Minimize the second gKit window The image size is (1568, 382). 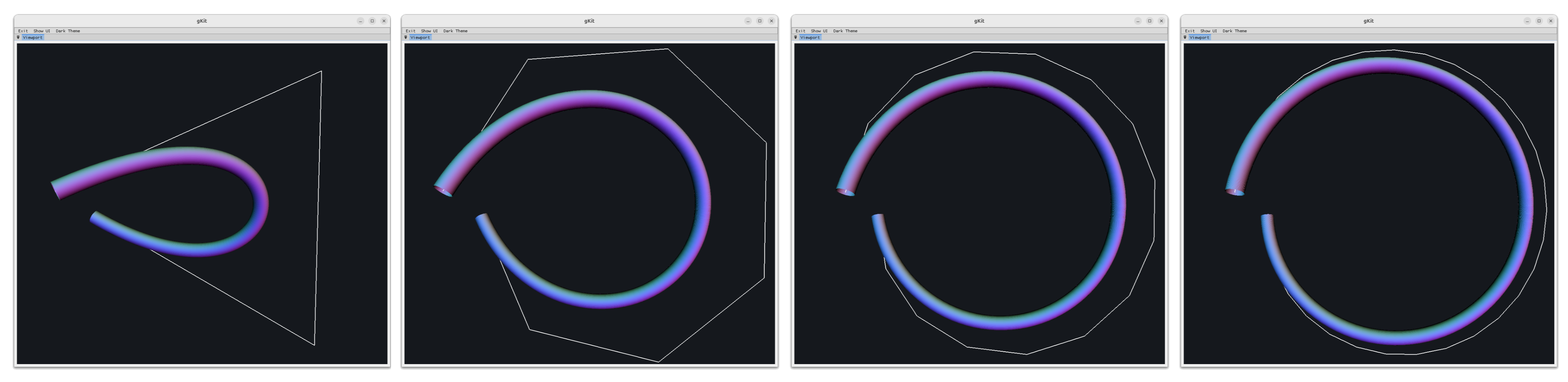click(x=748, y=21)
